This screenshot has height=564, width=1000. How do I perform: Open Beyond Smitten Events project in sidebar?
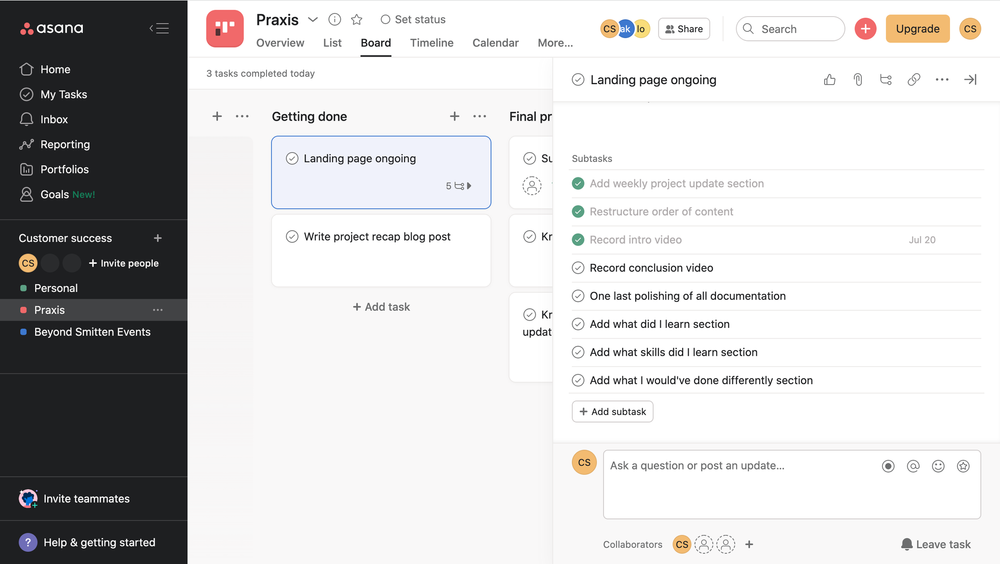pos(92,332)
